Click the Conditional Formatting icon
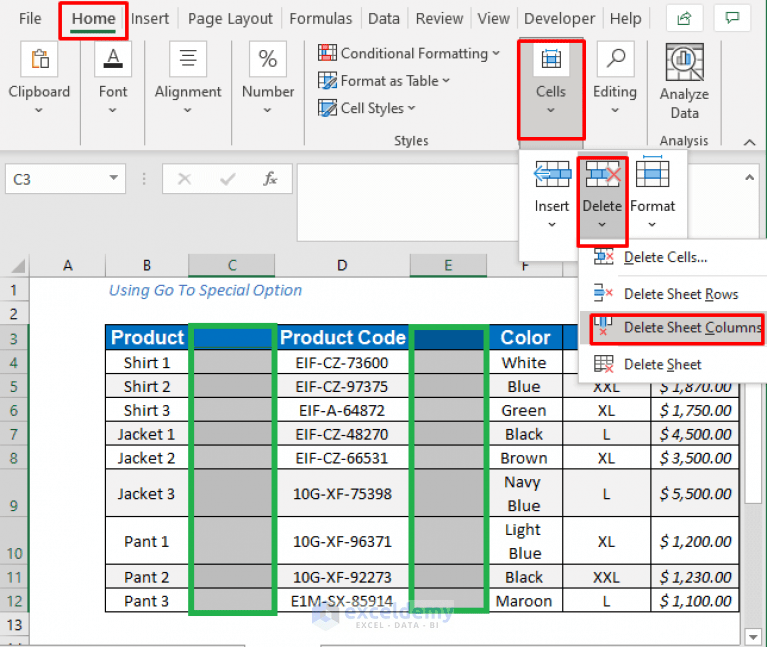The image size is (767, 647). tap(327, 53)
